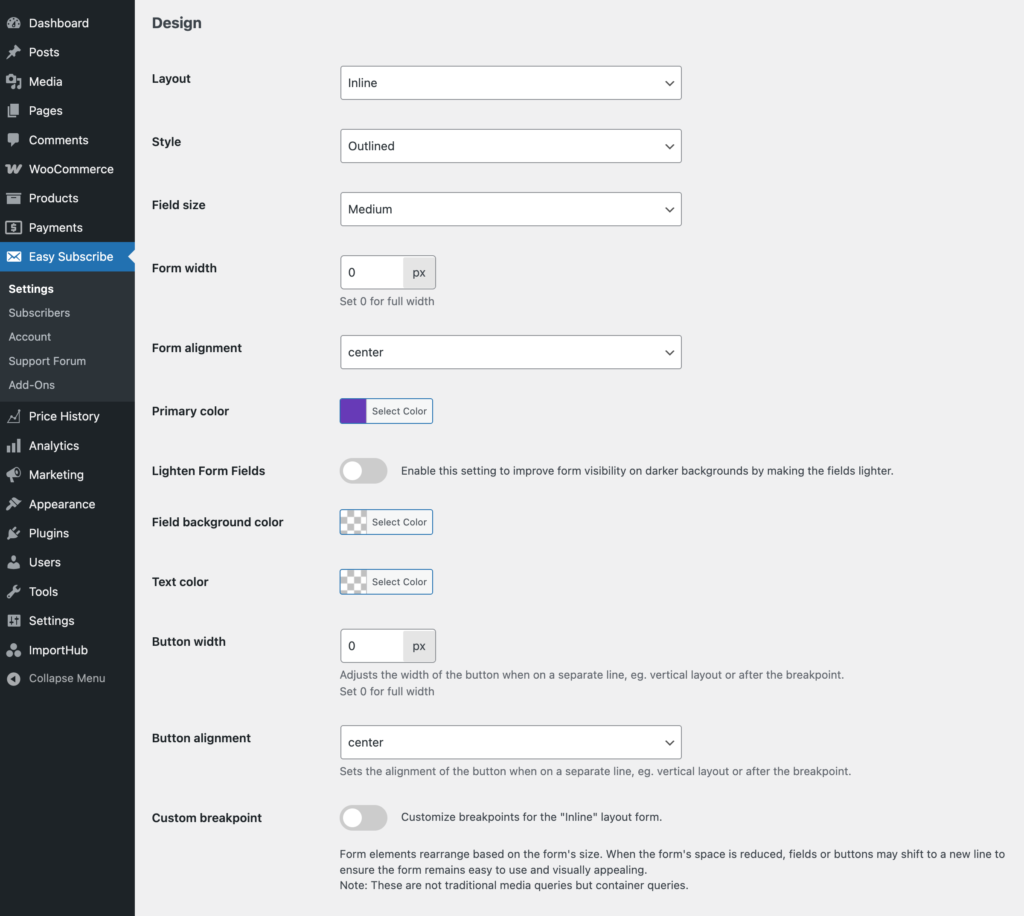This screenshot has height=916, width=1024.
Task: Open the Layout dropdown set to Inline
Action: tap(510, 83)
